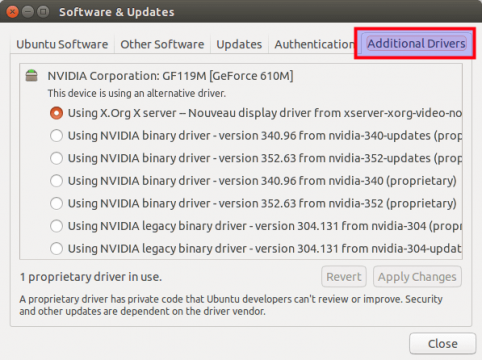Click the proprietary driver private code notice
The height and width of the screenshot is (360, 482).
coord(231,305)
